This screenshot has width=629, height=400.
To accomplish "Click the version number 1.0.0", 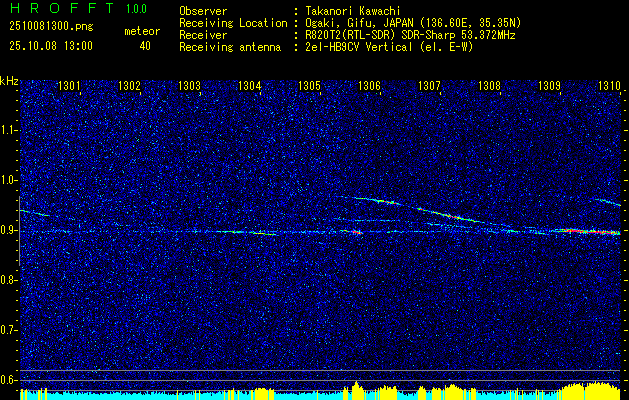I will click(136, 8).
